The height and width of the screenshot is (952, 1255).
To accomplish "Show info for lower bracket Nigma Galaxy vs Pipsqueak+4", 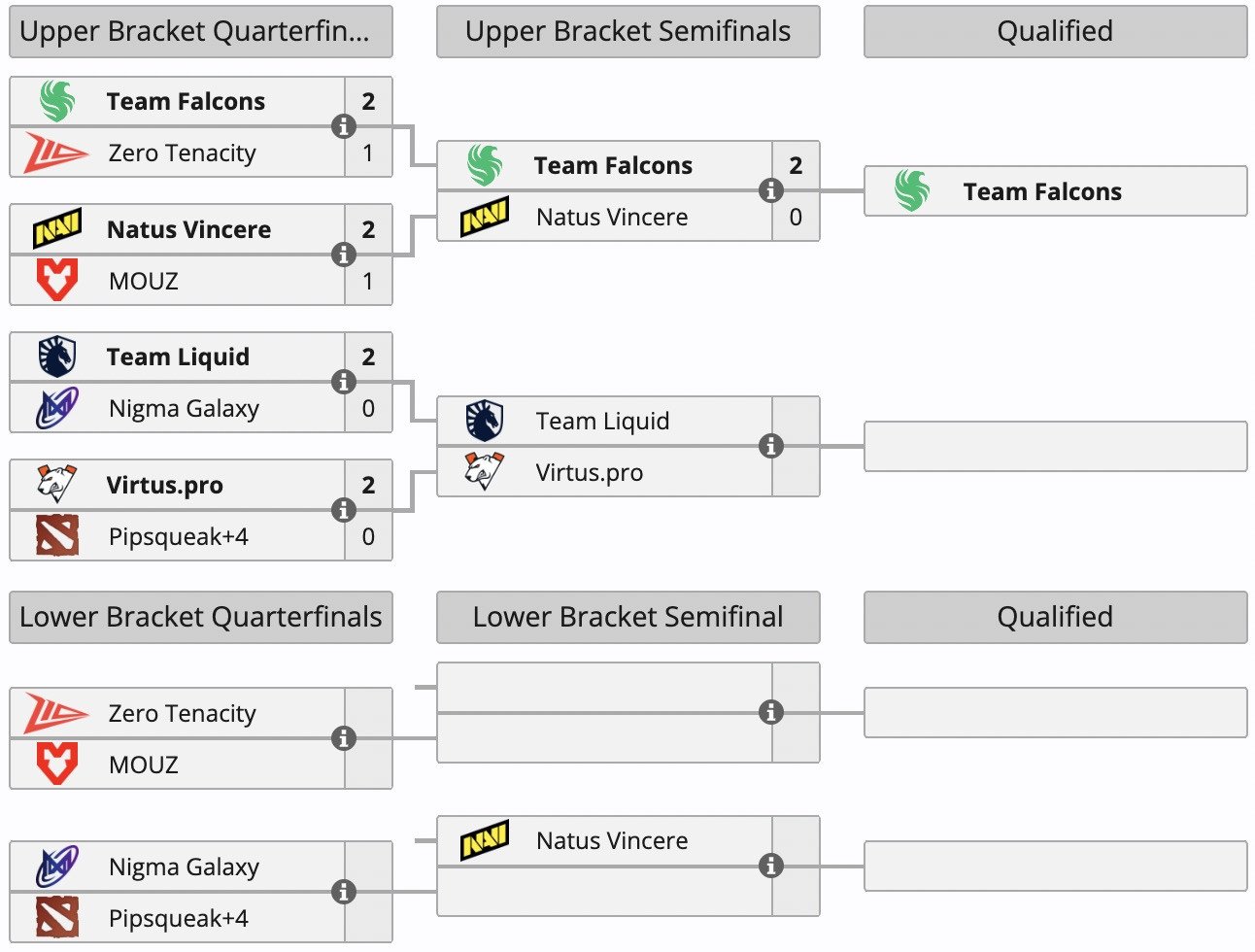I will (x=343, y=892).
